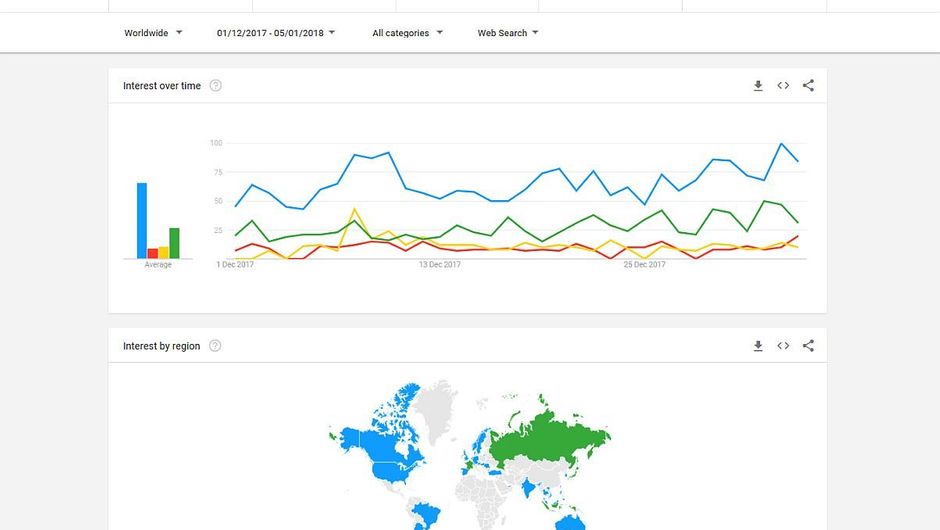This screenshot has height=530, width=940.
Task: Download the Interest over time data
Action: [758, 86]
